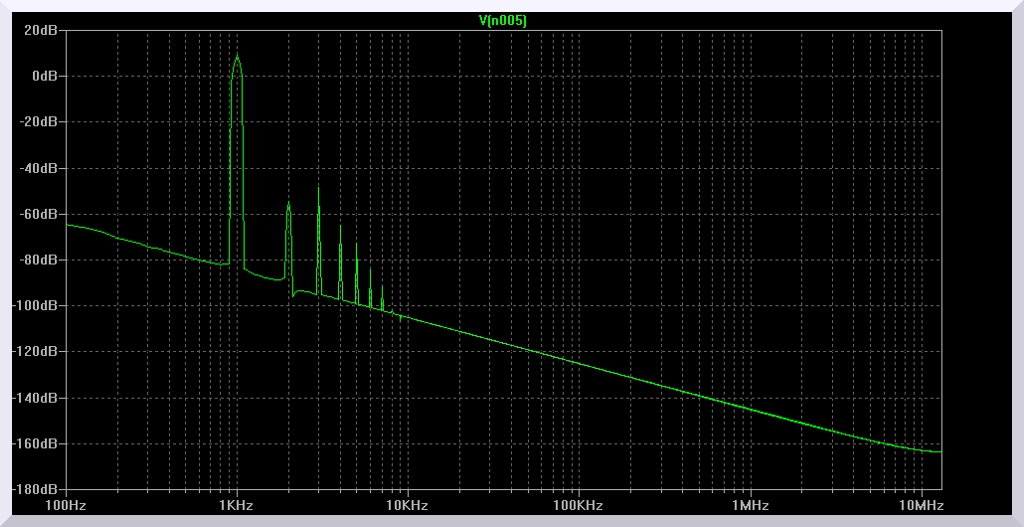Select the -20dB vertical axis label
This screenshot has width=1024, height=527.
43,122
